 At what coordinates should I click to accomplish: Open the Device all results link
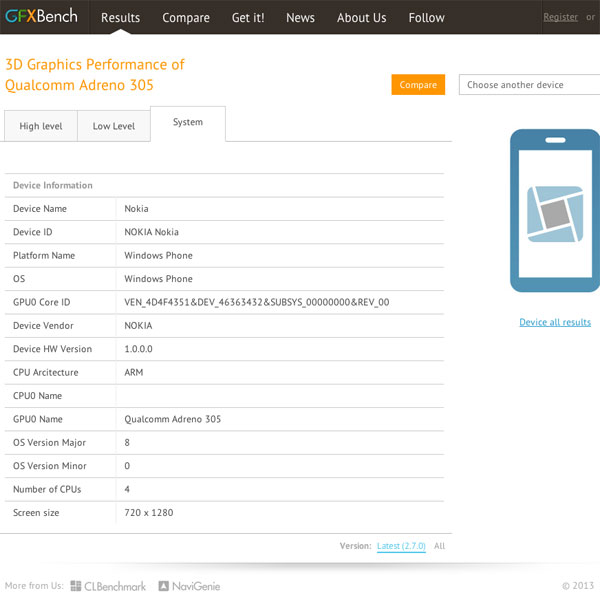(x=555, y=322)
